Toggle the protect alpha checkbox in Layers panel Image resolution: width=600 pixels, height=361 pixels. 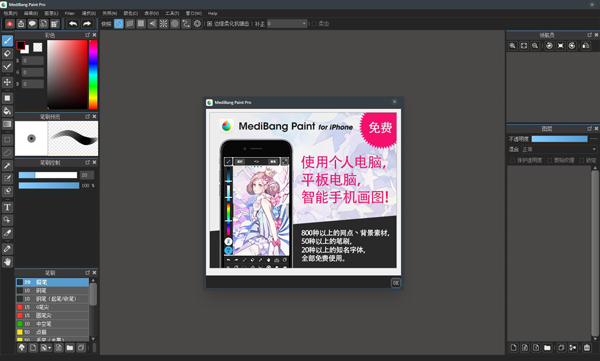point(512,160)
